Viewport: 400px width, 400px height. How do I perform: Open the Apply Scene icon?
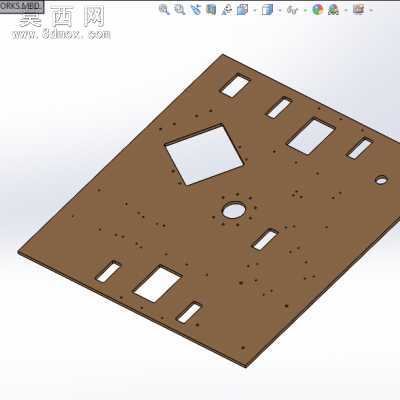point(333,10)
